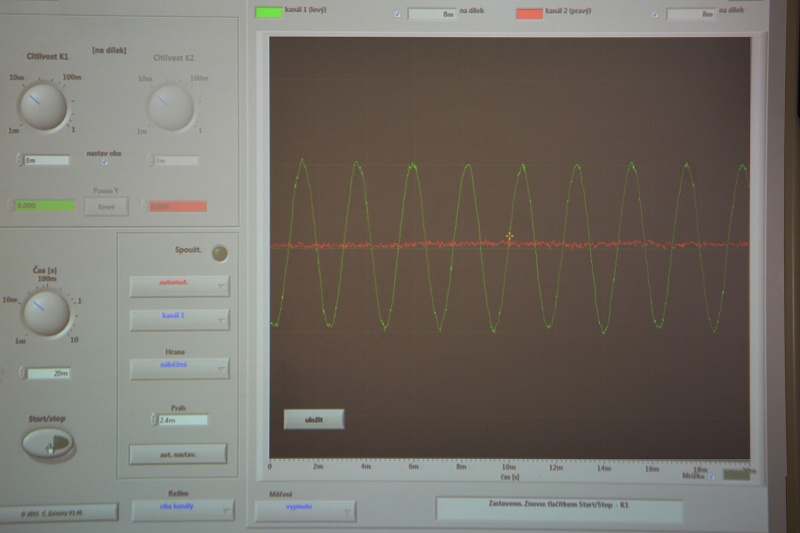Click the Mřížka grid color swatch
The height and width of the screenshot is (533, 800).
click(x=736, y=475)
